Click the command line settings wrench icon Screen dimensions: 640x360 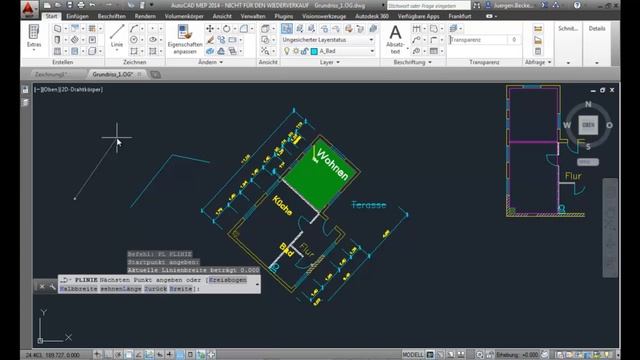click(52, 287)
